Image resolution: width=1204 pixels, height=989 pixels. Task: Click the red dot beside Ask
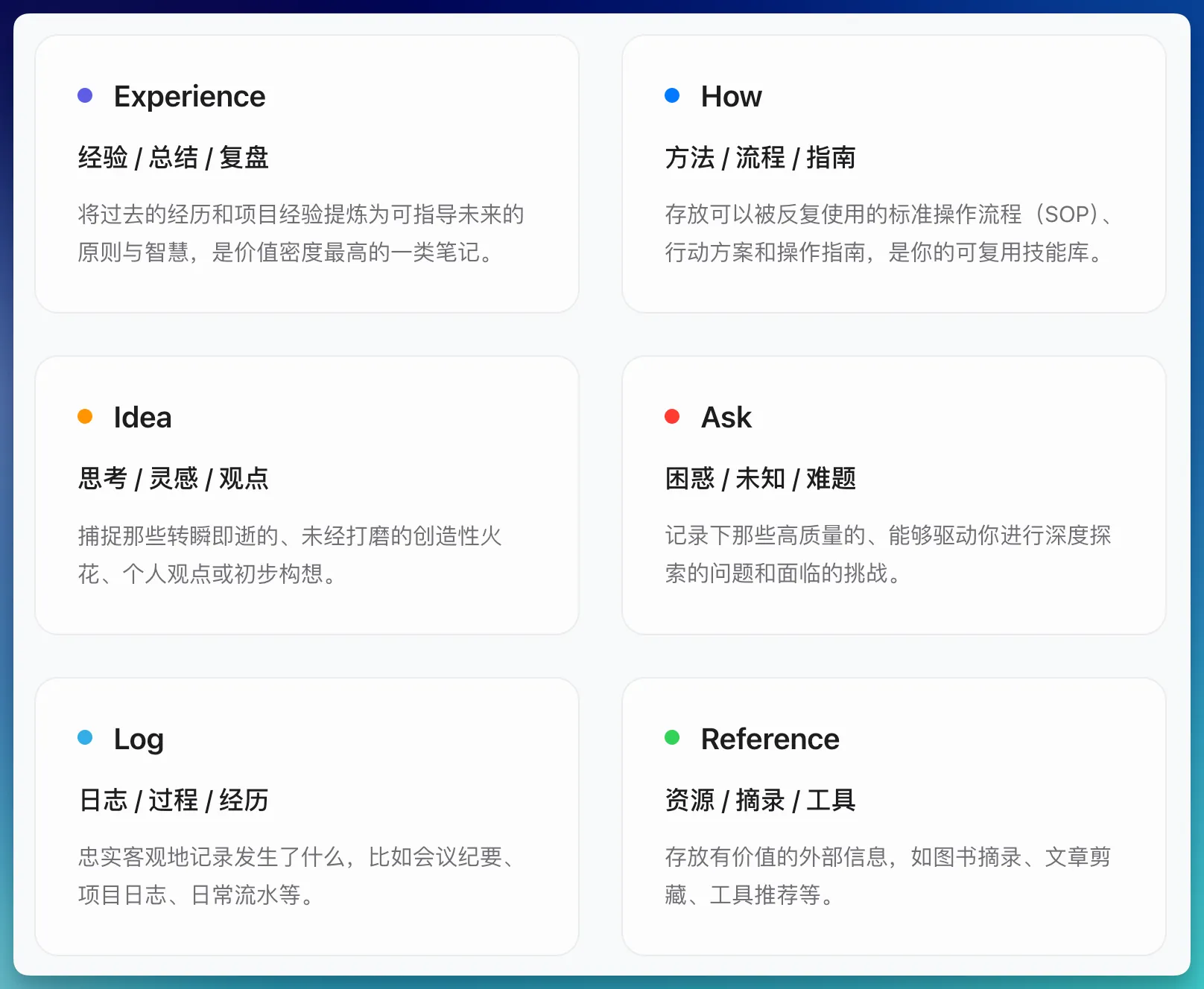coord(672,416)
